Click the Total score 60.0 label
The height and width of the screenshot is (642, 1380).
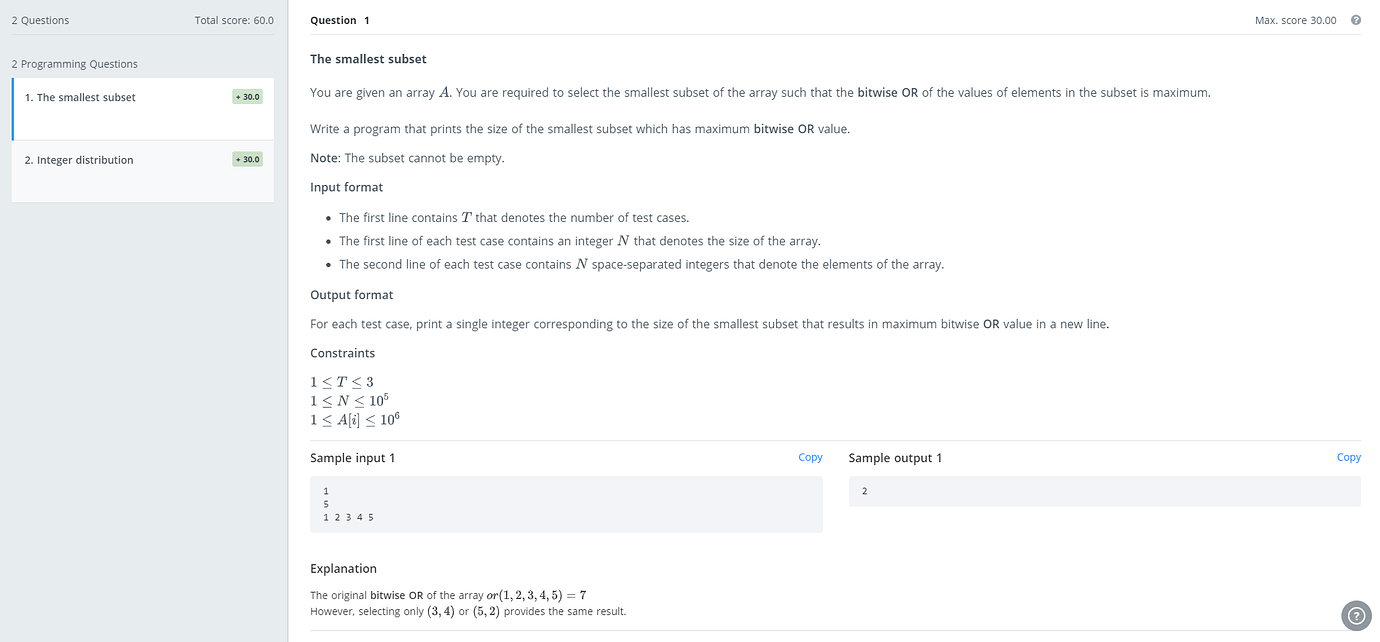(234, 19)
